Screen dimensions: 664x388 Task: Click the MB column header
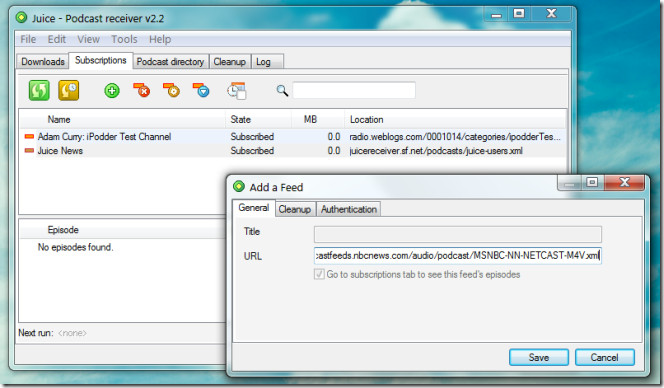click(x=318, y=119)
